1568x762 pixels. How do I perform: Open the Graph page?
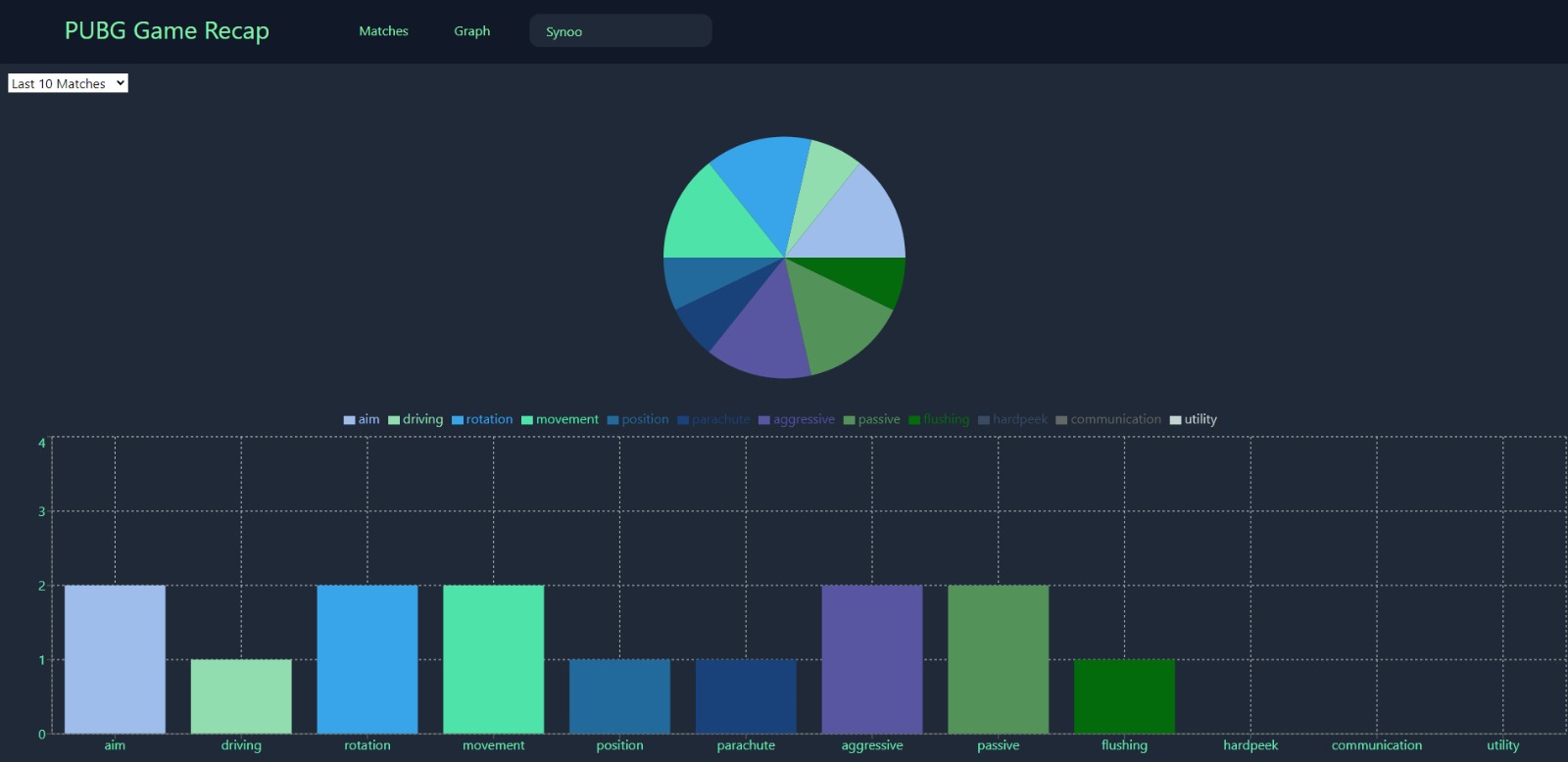point(471,31)
